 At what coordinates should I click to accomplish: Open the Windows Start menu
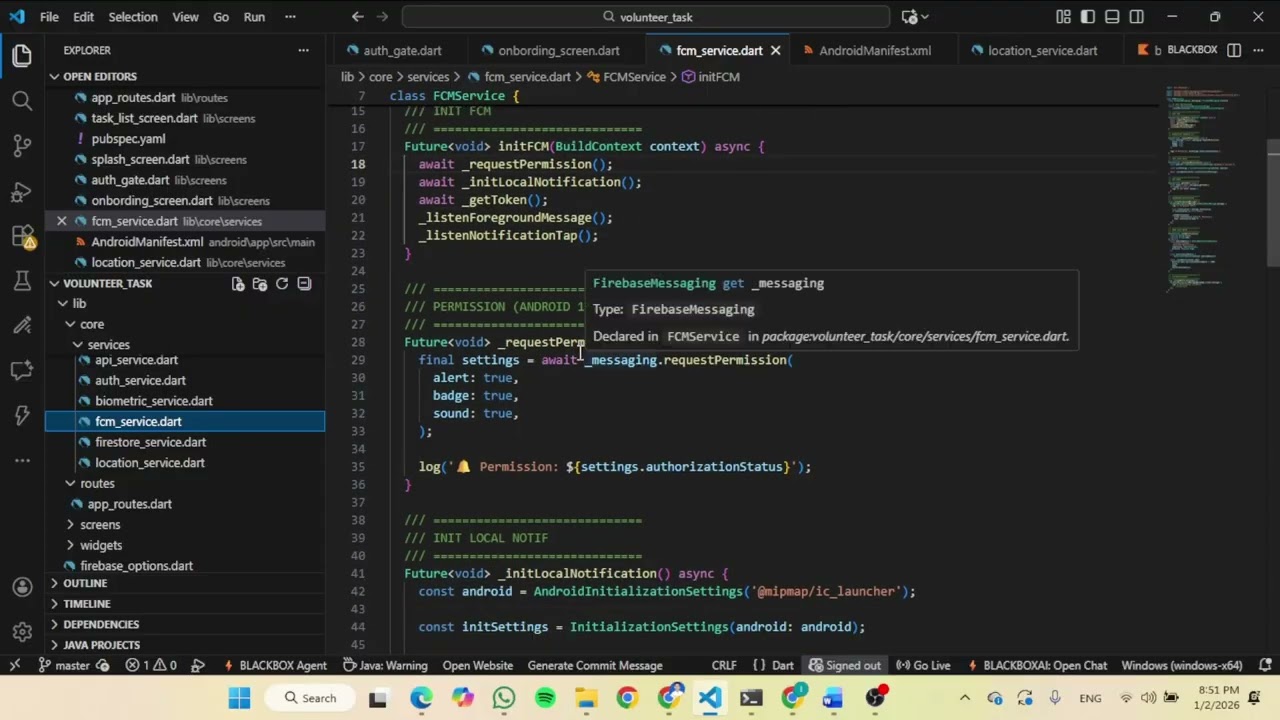point(239,698)
